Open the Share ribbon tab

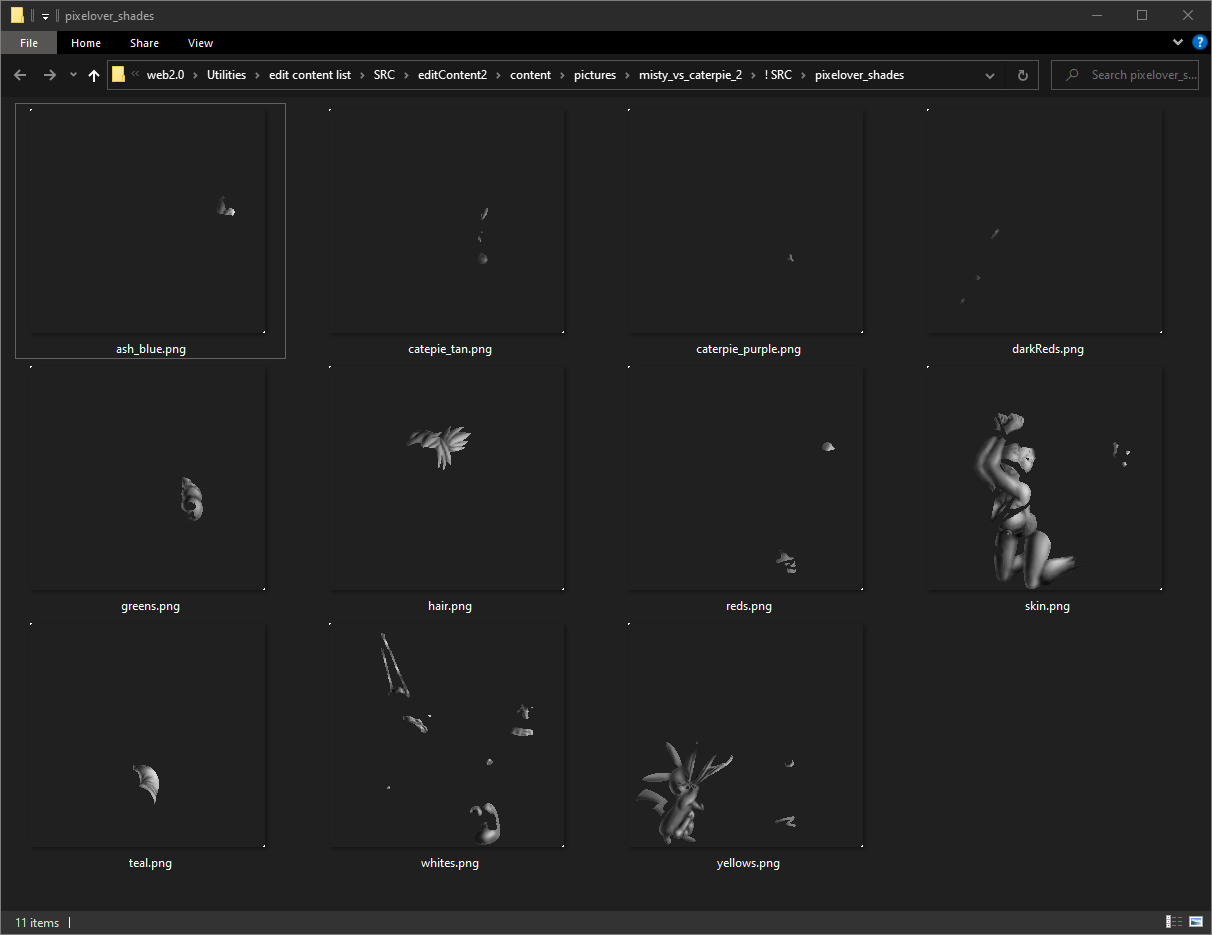tap(144, 43)
